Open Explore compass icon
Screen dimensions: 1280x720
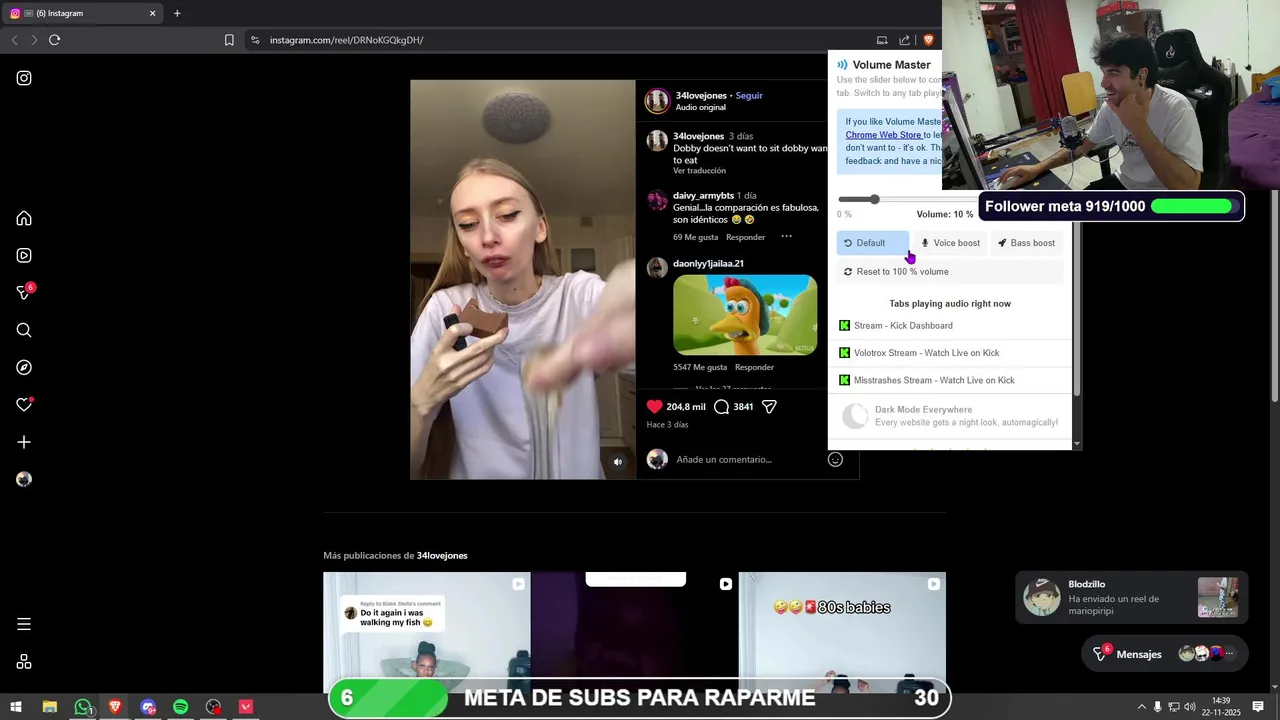coord(24,367)
